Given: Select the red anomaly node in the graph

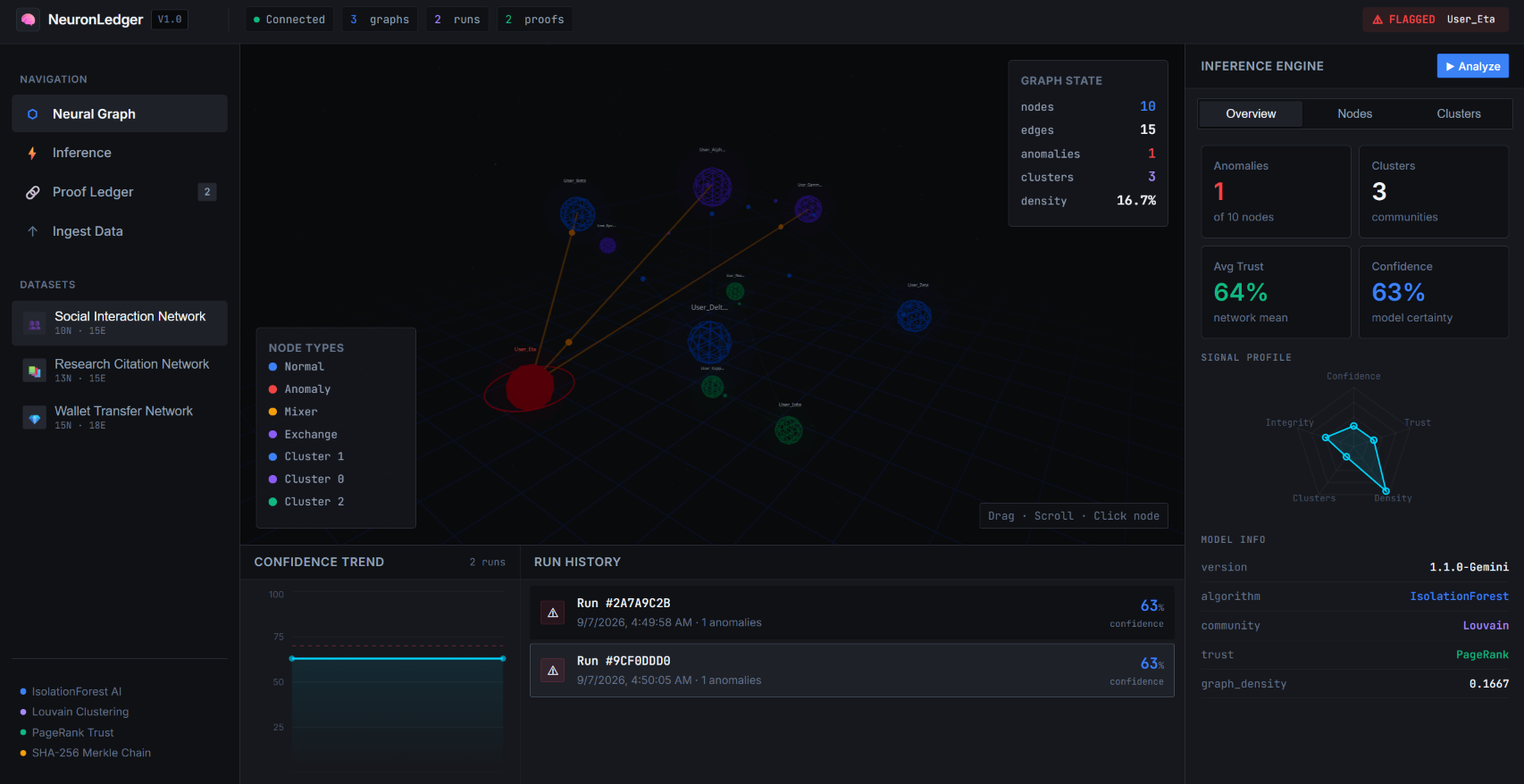Looking at the screenshot, I should pos(530,387).
